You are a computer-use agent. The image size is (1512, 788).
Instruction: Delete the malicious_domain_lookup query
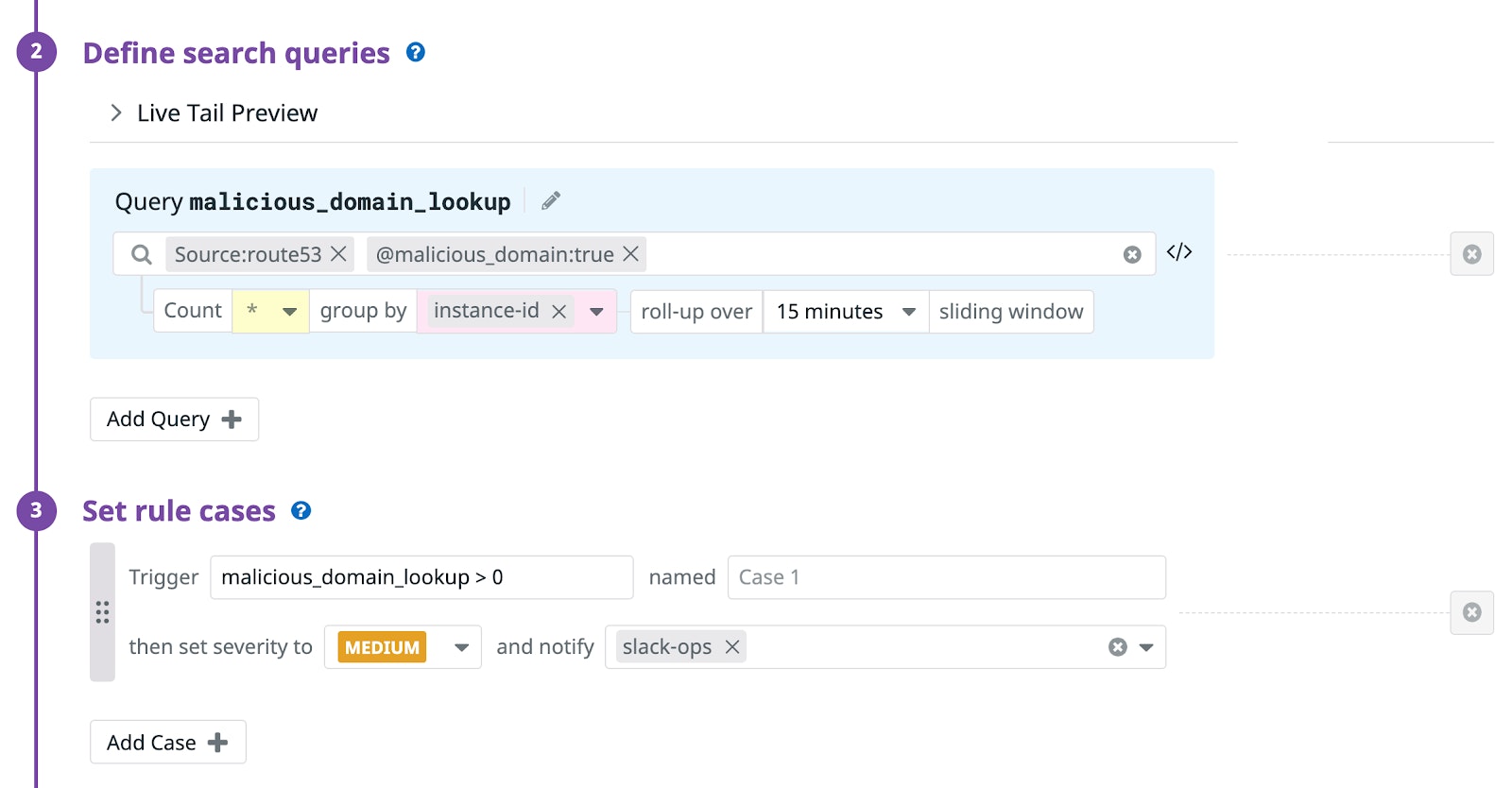pyautogui.click(x=1471, y=254)
